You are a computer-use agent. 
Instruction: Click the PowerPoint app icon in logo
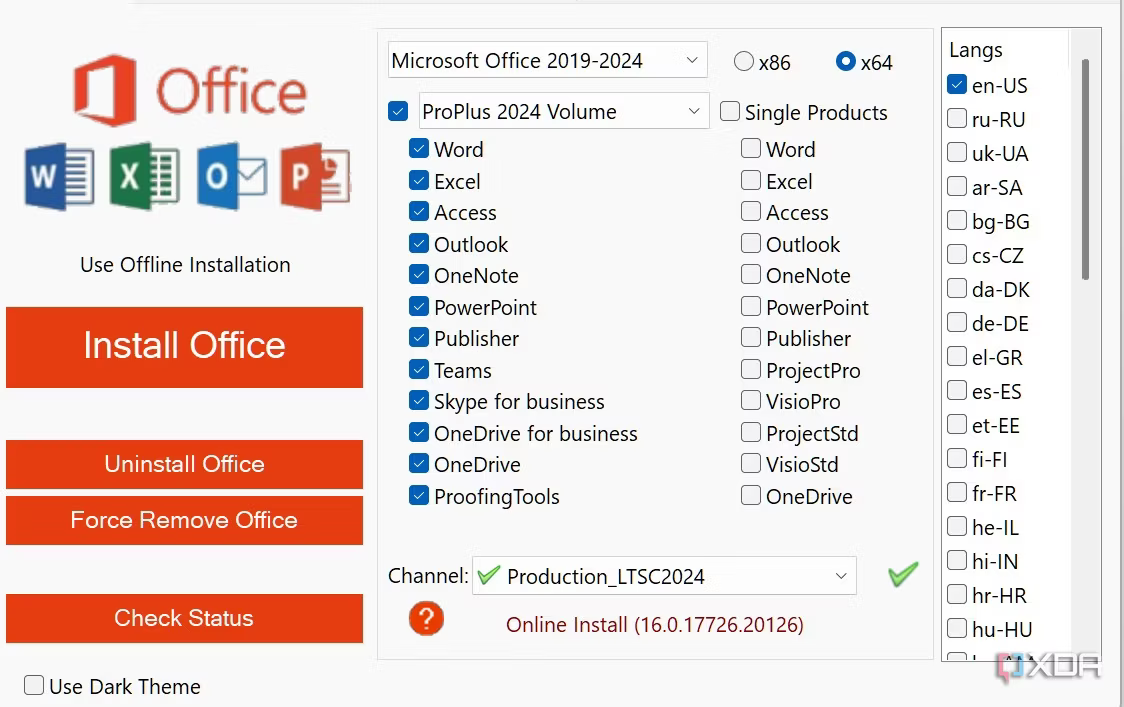click(x=316, y=176)
